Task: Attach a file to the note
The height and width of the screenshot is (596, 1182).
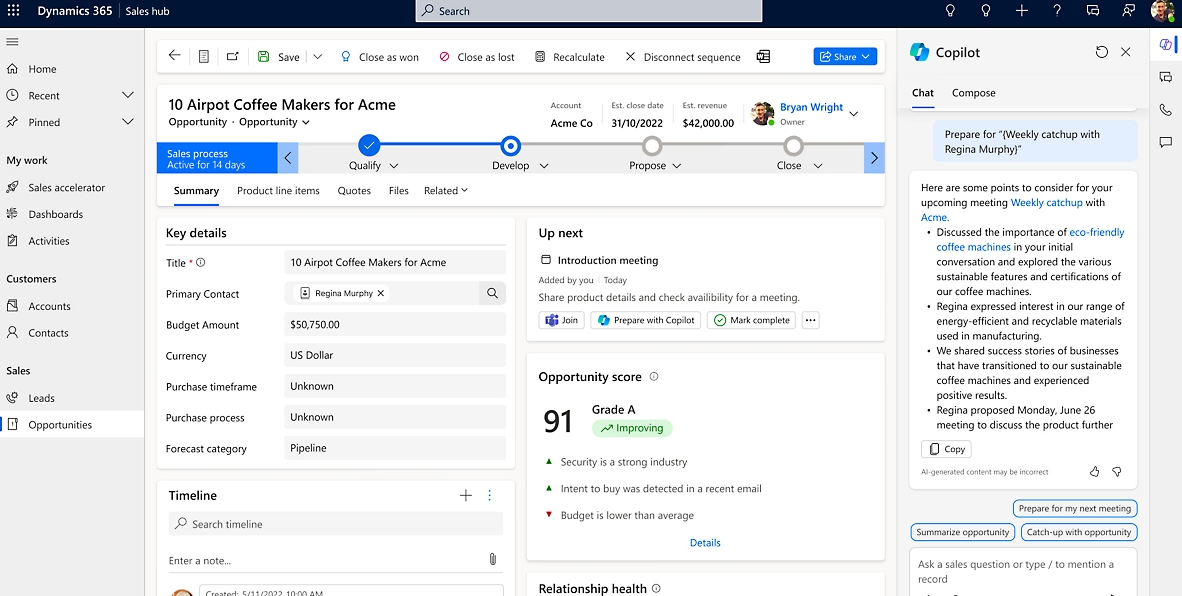Action: (492, 559)
